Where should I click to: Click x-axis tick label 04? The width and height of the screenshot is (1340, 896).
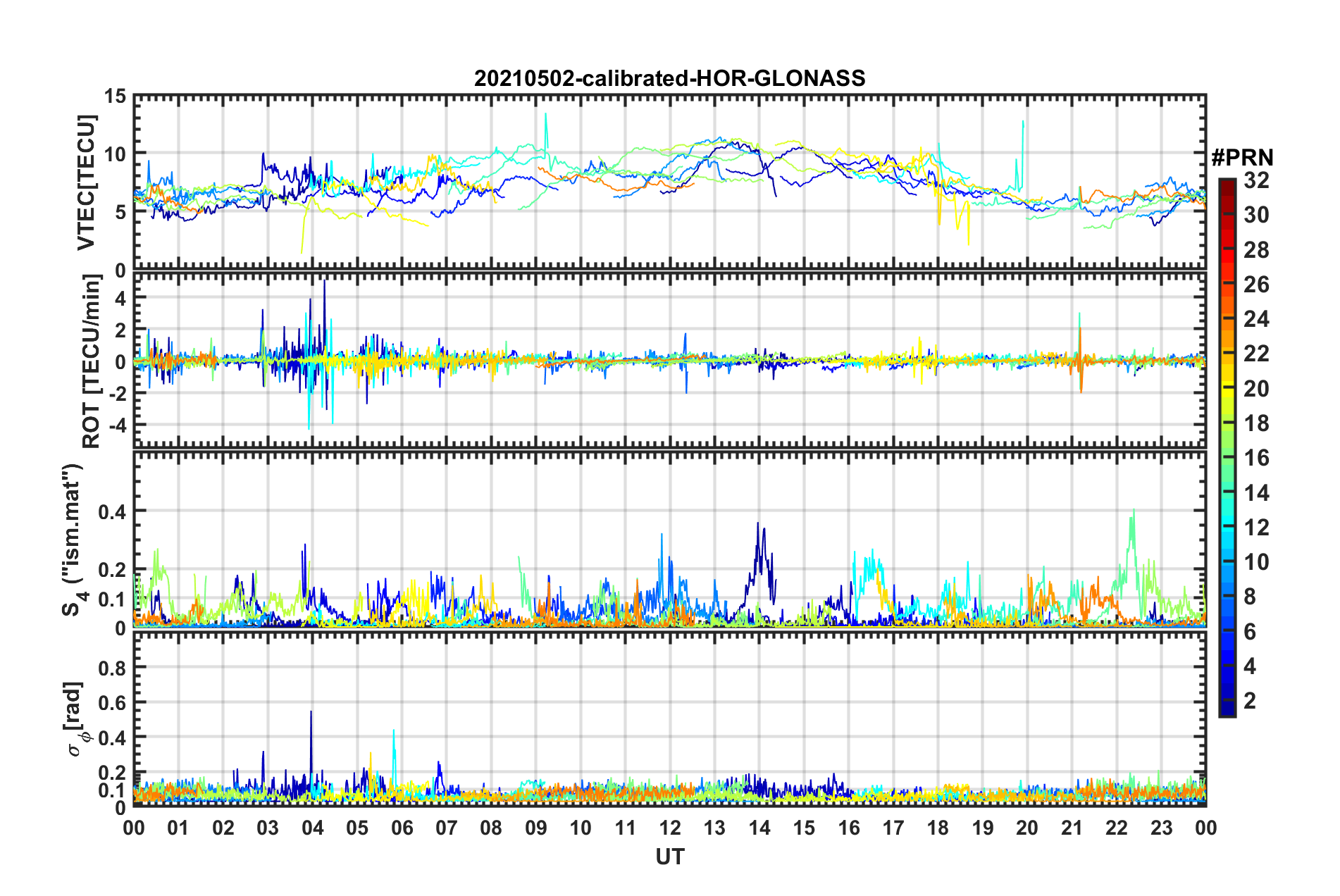[312, 828]
